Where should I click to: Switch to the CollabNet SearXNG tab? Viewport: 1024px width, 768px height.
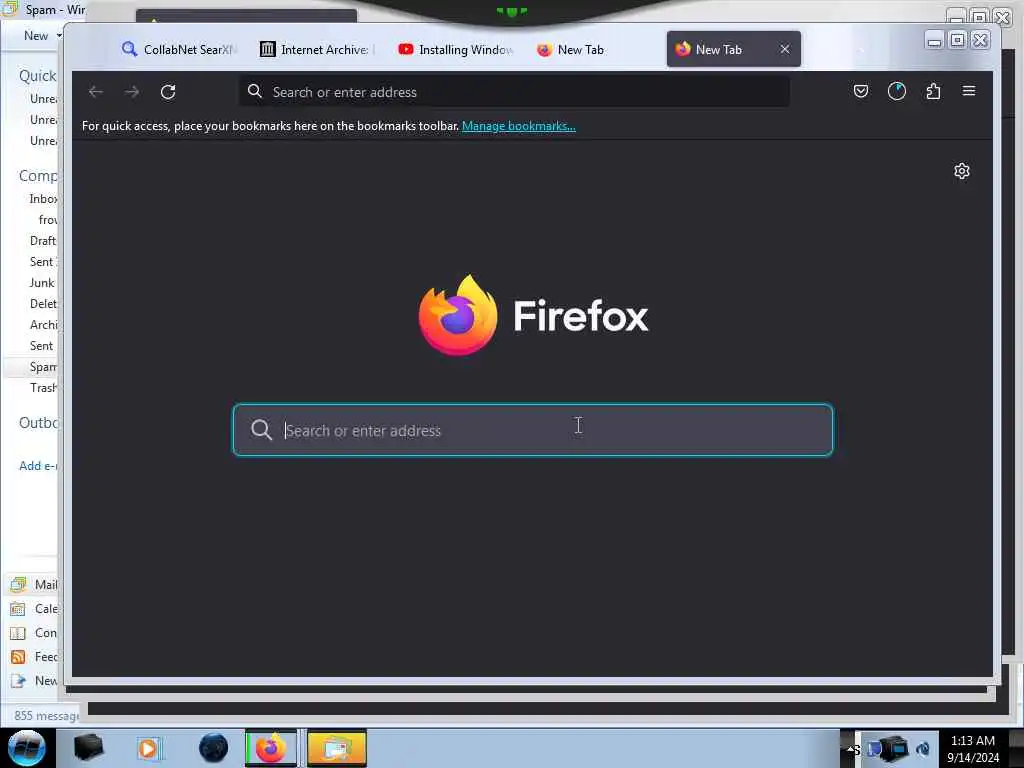tap(179, 50)
